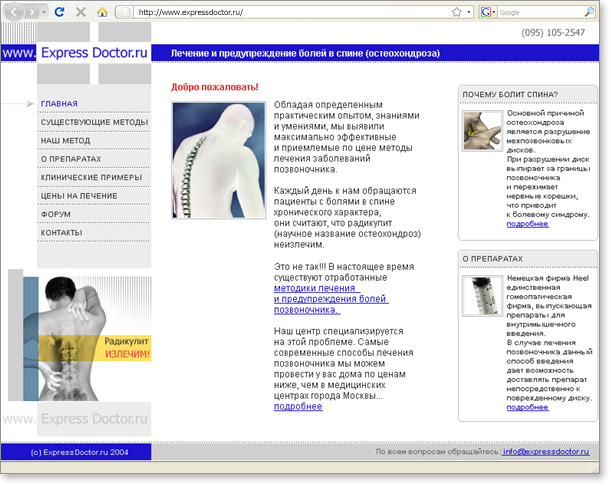This screenshot has width=611, height=486.
Task: Open the address bar dropdown arrow
Action: pyautogui.click(x=468, y=12)
